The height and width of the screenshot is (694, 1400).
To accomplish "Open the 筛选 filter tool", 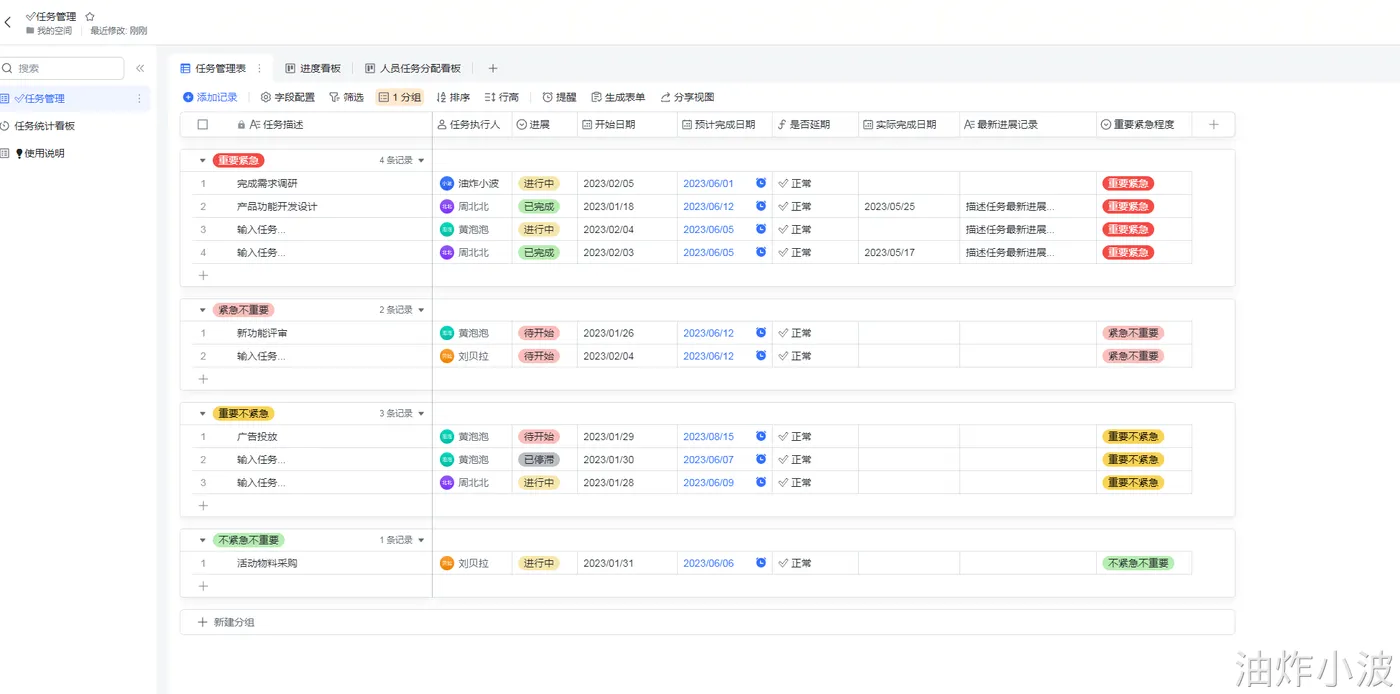I will (x=346, y=97).
